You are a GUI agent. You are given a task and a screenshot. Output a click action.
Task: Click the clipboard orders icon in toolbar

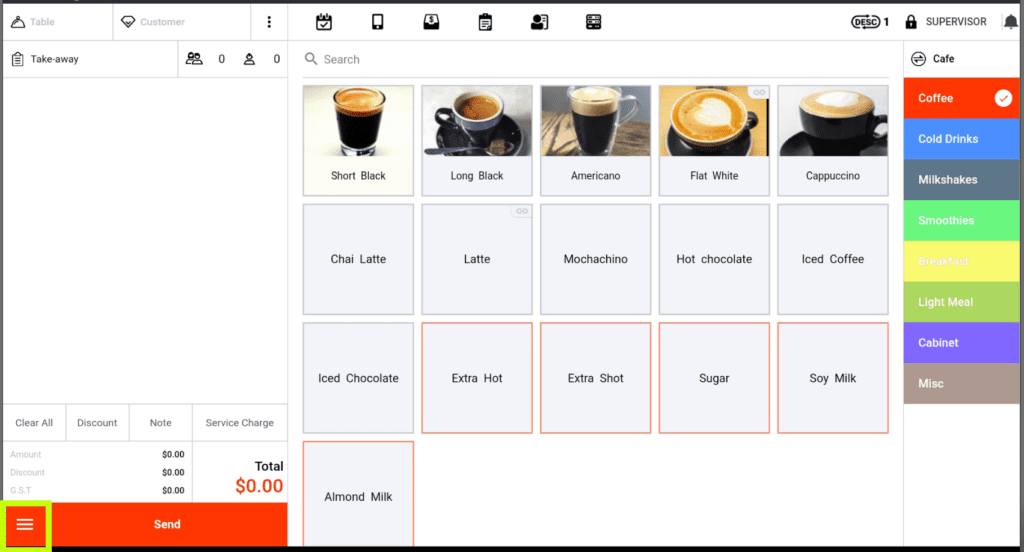pos(485,22)
